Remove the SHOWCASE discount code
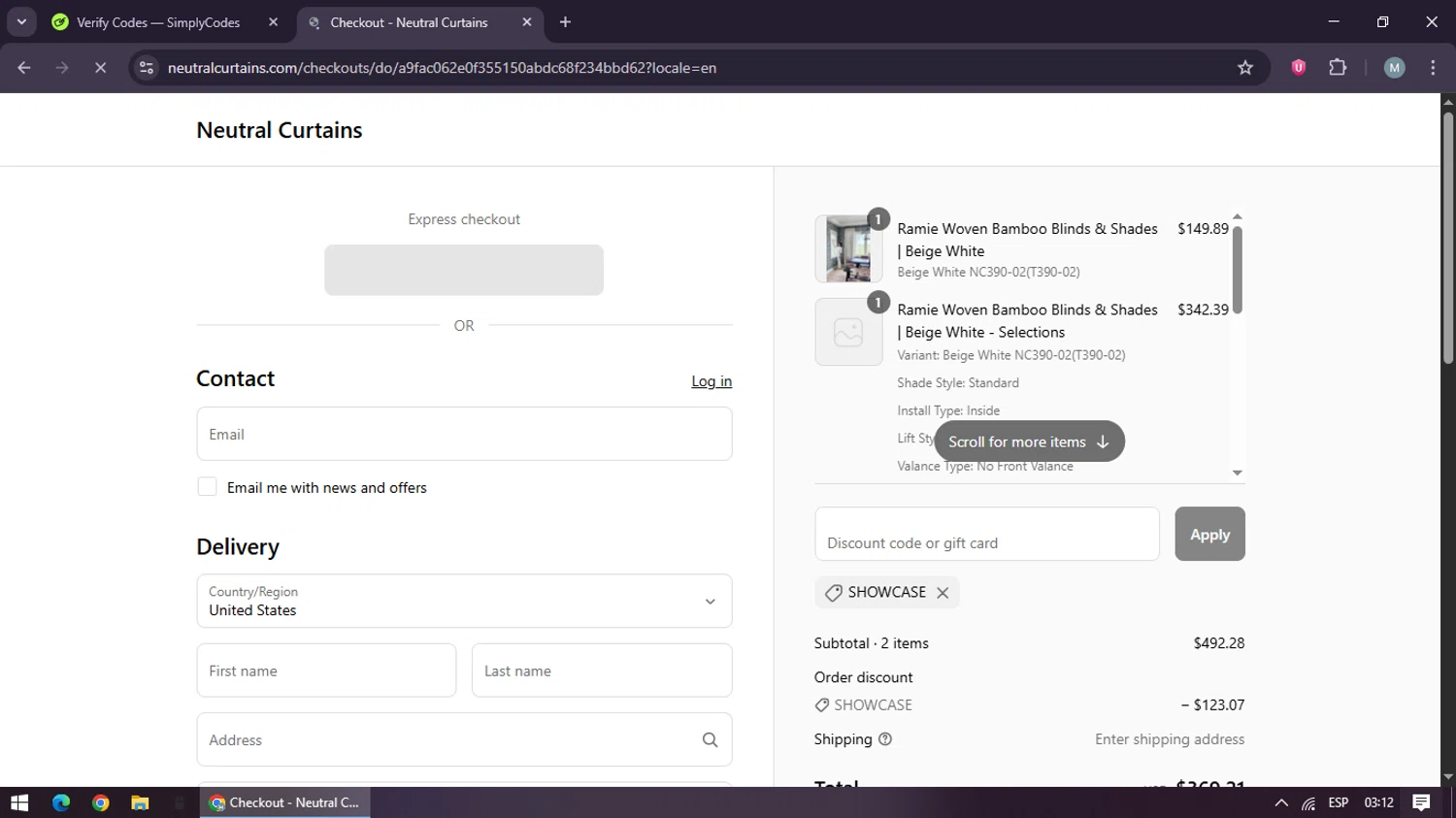Screen dimensions: 1456x818 [943, 593]
